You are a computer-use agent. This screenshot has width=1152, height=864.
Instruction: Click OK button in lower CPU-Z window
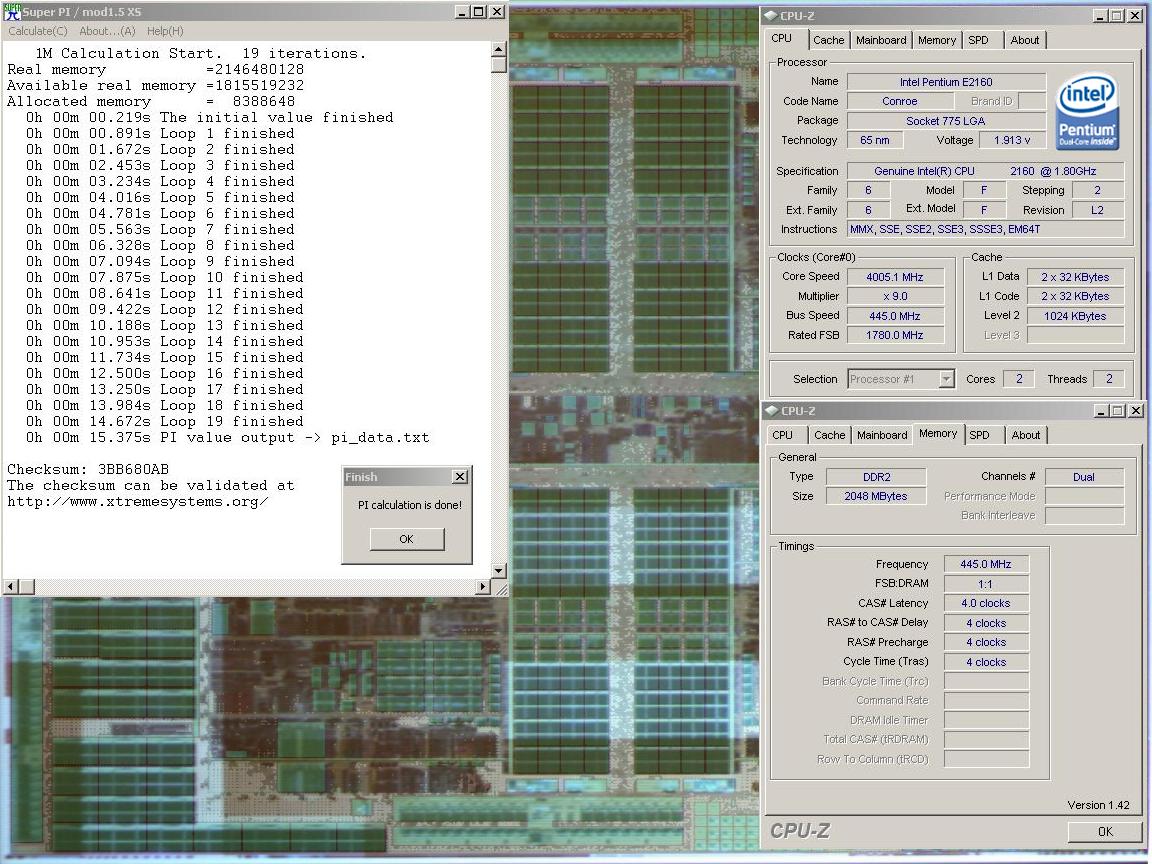coord(1105,831)
